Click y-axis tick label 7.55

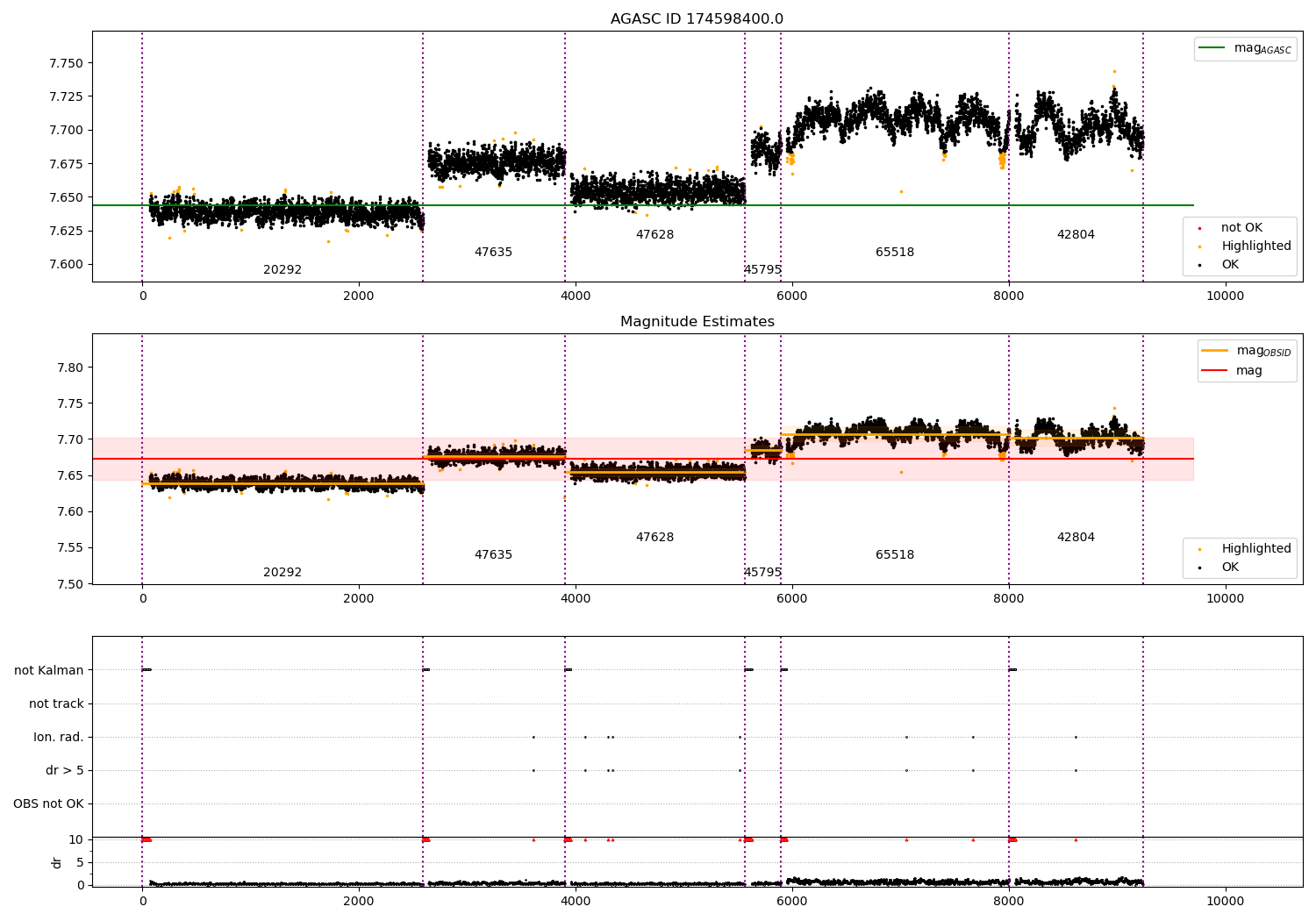coord(70,548)
